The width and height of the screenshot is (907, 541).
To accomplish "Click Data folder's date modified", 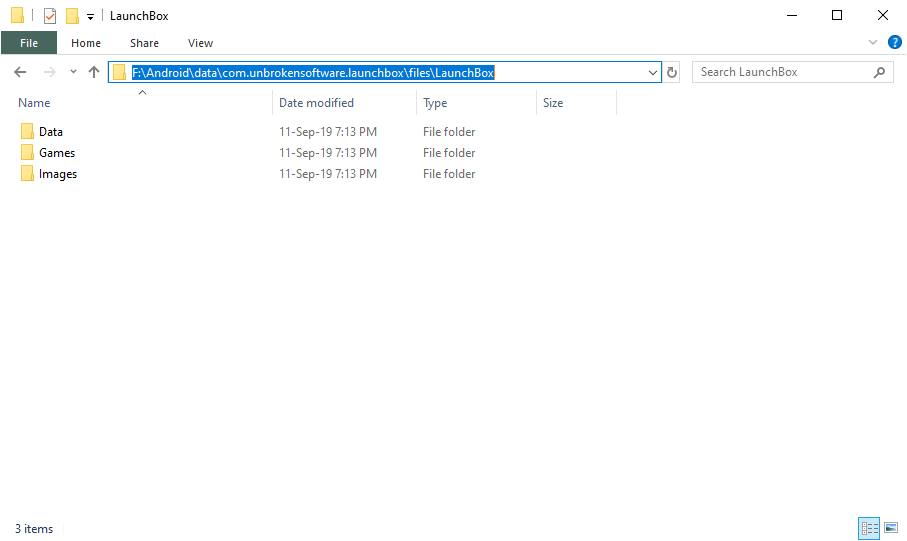I will click(x=328, y=132).
